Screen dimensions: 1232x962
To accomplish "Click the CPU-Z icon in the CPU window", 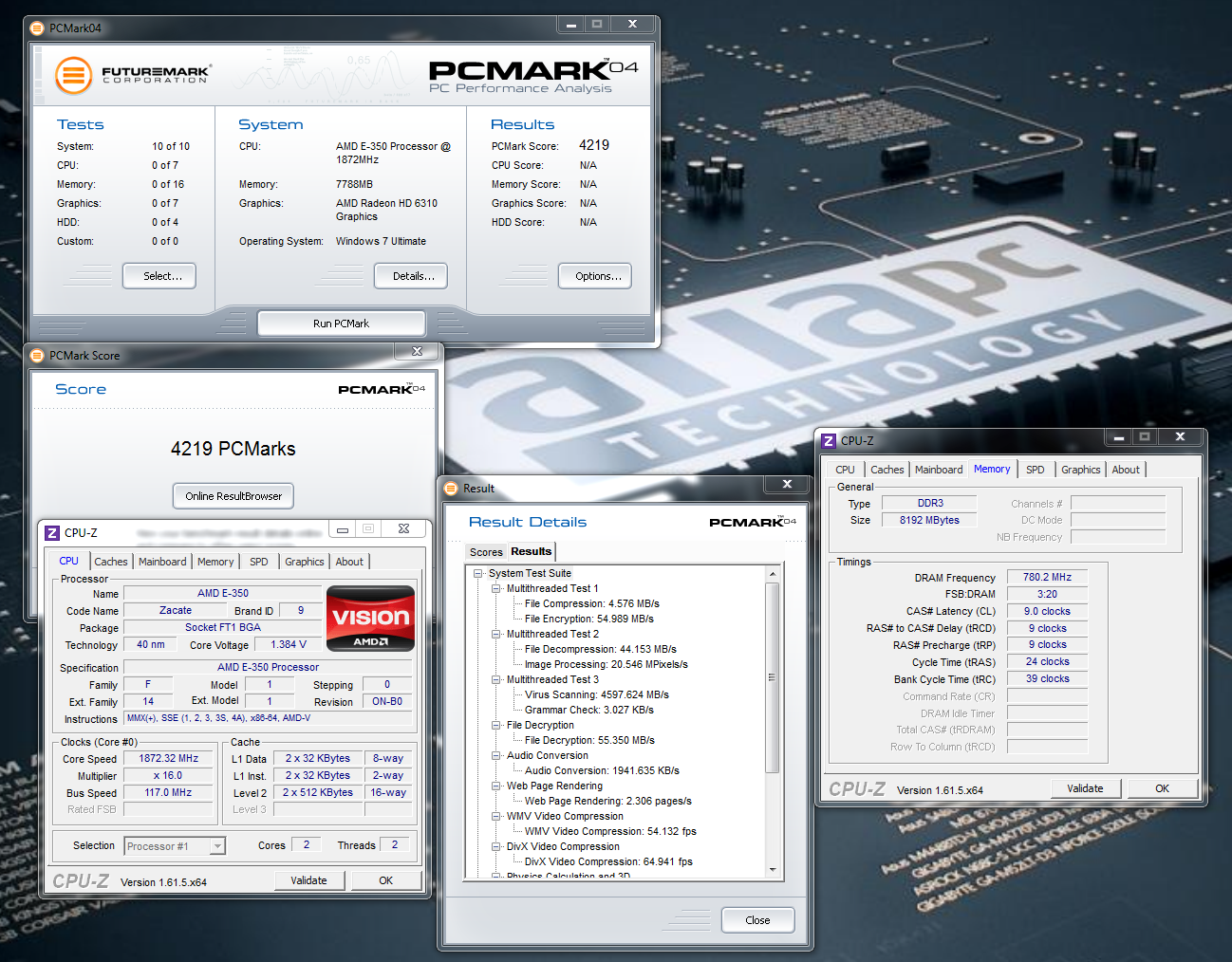I will (x=52, y=533).
